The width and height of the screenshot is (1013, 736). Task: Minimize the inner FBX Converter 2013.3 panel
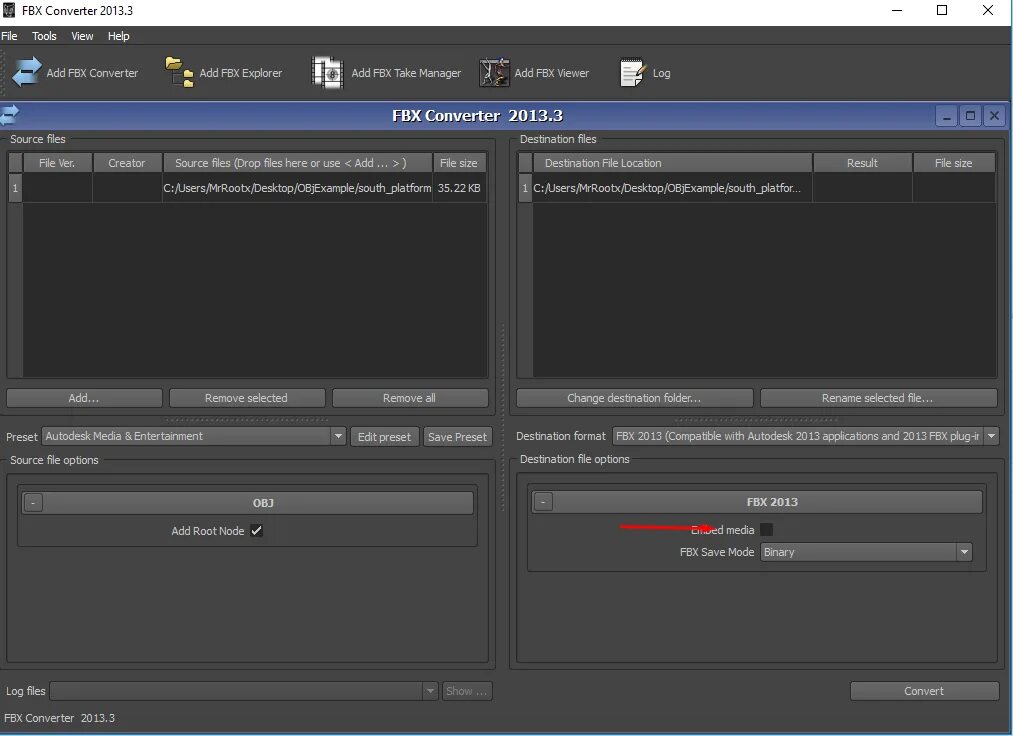[x=946, y=116]
